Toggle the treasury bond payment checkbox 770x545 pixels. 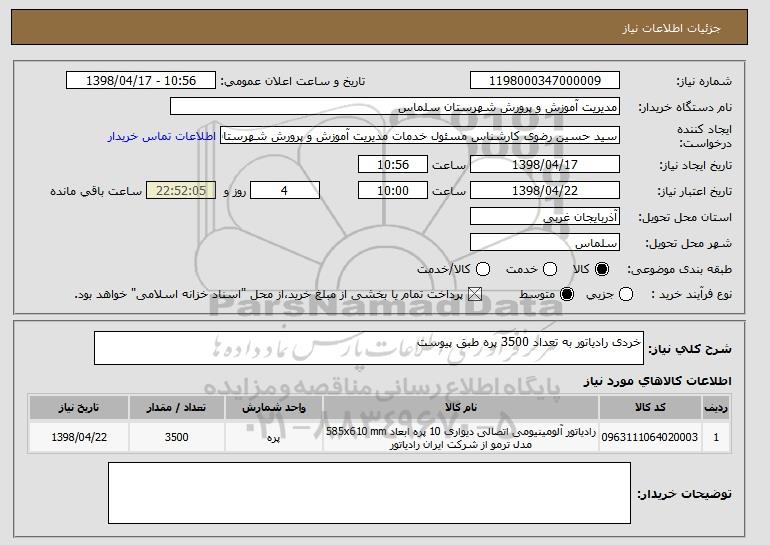pos(474,295)
